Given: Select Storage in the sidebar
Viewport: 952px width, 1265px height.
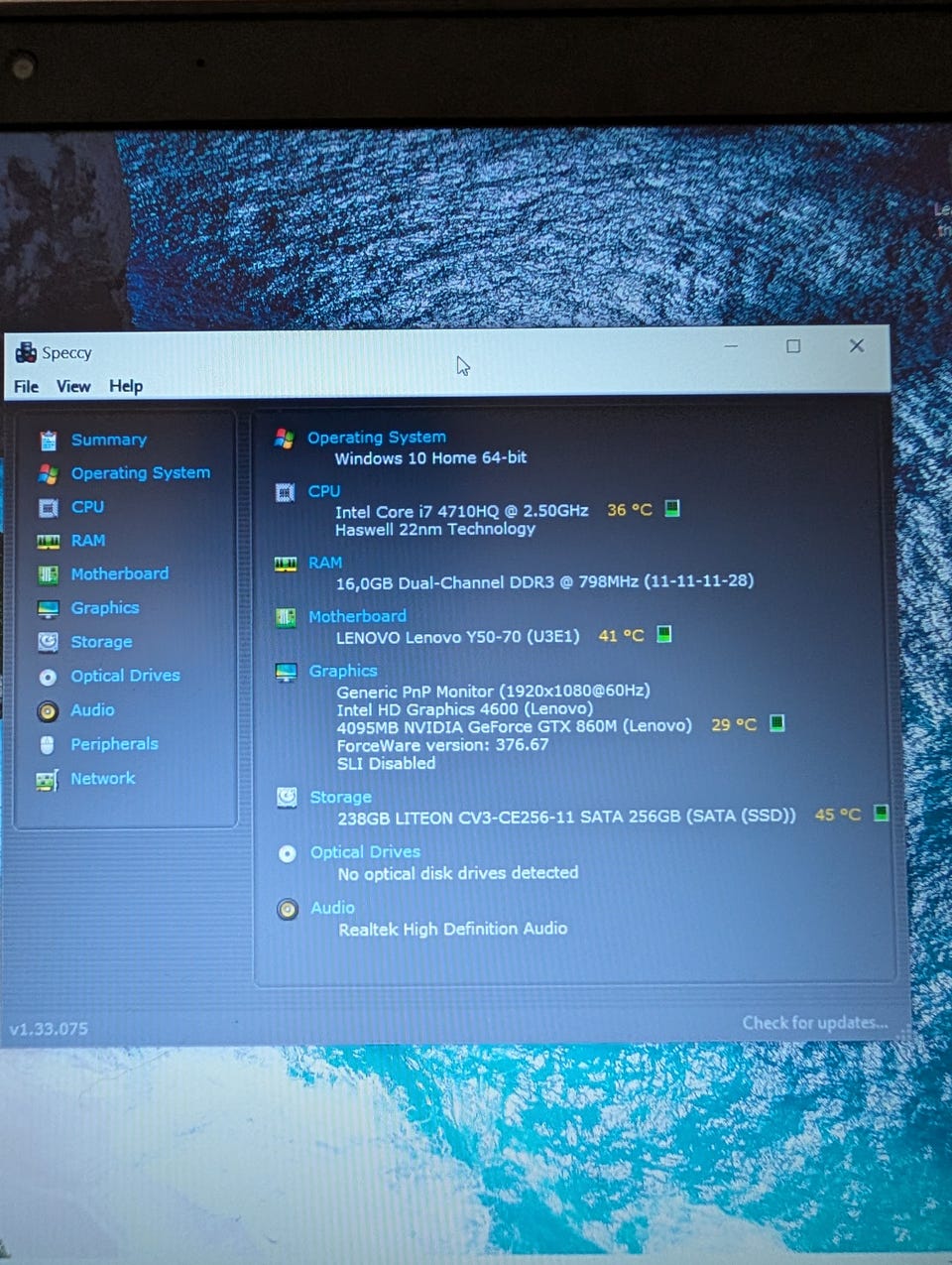Looking at the screenshot, I should [101, 642].
